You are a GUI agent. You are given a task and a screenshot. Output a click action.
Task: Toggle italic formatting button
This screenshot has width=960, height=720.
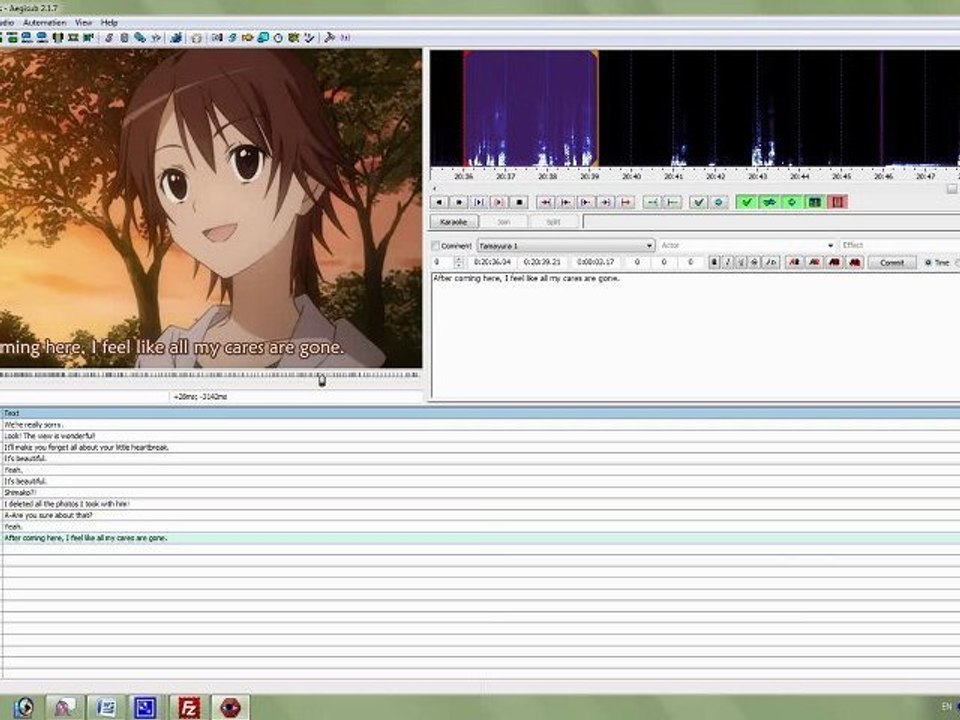(727, 263)
